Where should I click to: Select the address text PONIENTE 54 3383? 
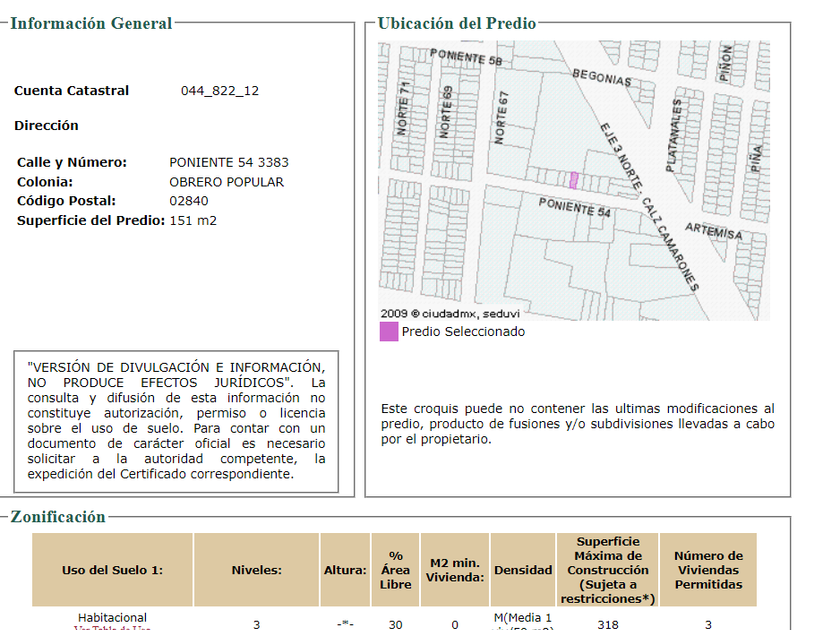tap(229, 162)
